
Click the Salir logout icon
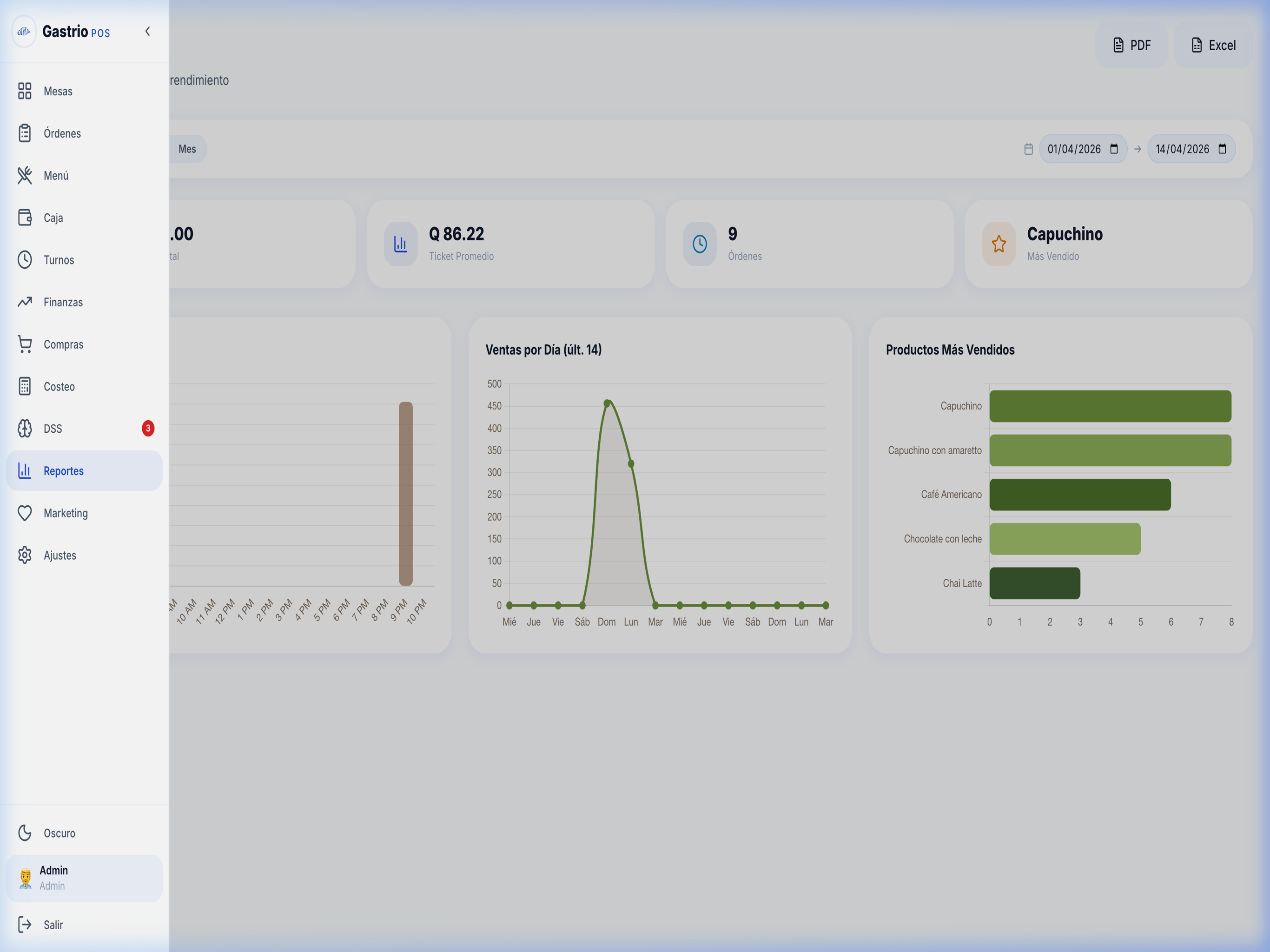[25, 925]
